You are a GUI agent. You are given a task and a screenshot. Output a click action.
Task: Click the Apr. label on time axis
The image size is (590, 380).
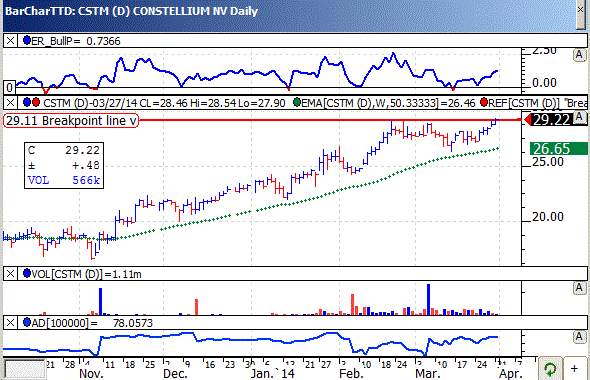click(x=511, y=374)
